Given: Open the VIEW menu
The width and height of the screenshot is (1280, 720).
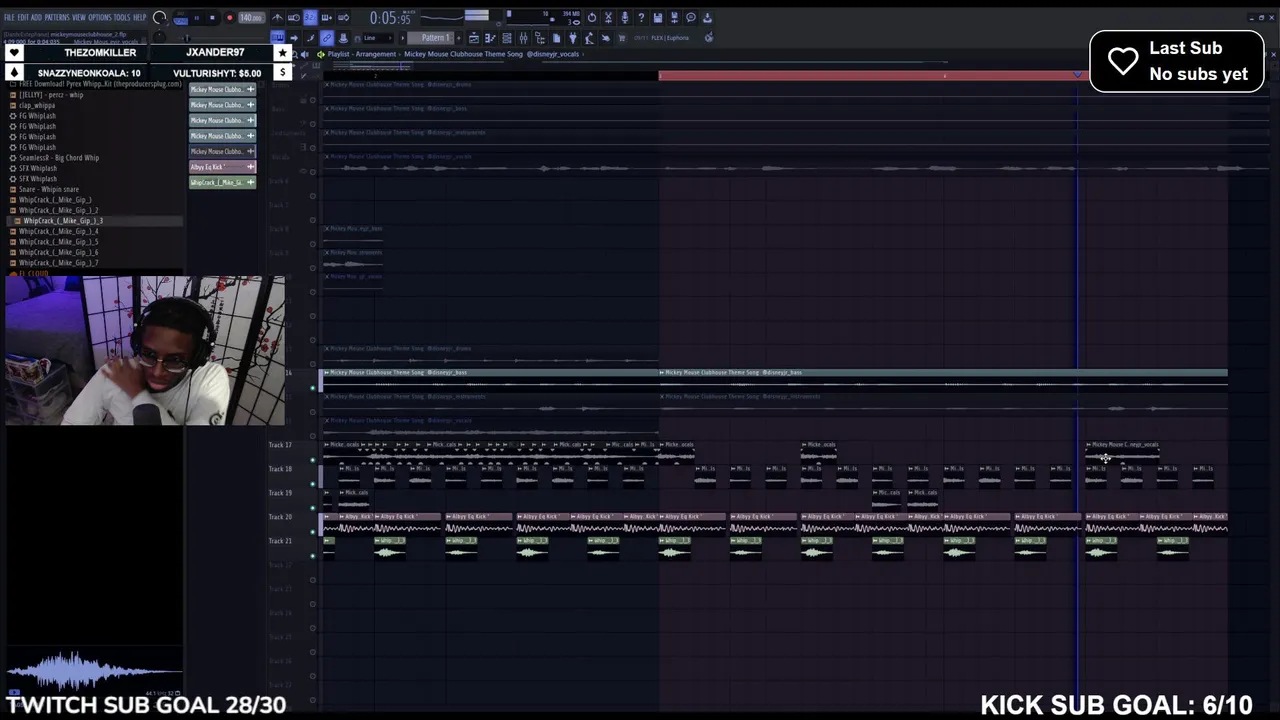Looking at the screenshot, I should coord(79,17).
